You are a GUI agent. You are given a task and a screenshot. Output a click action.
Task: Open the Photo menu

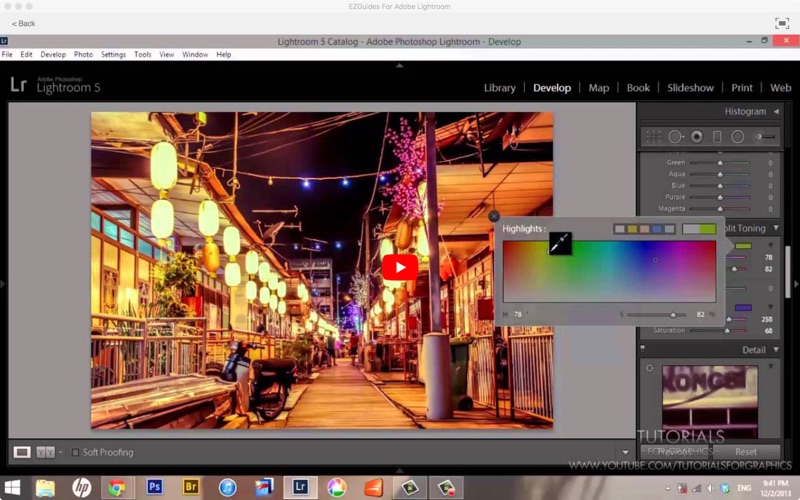point(83,54)
